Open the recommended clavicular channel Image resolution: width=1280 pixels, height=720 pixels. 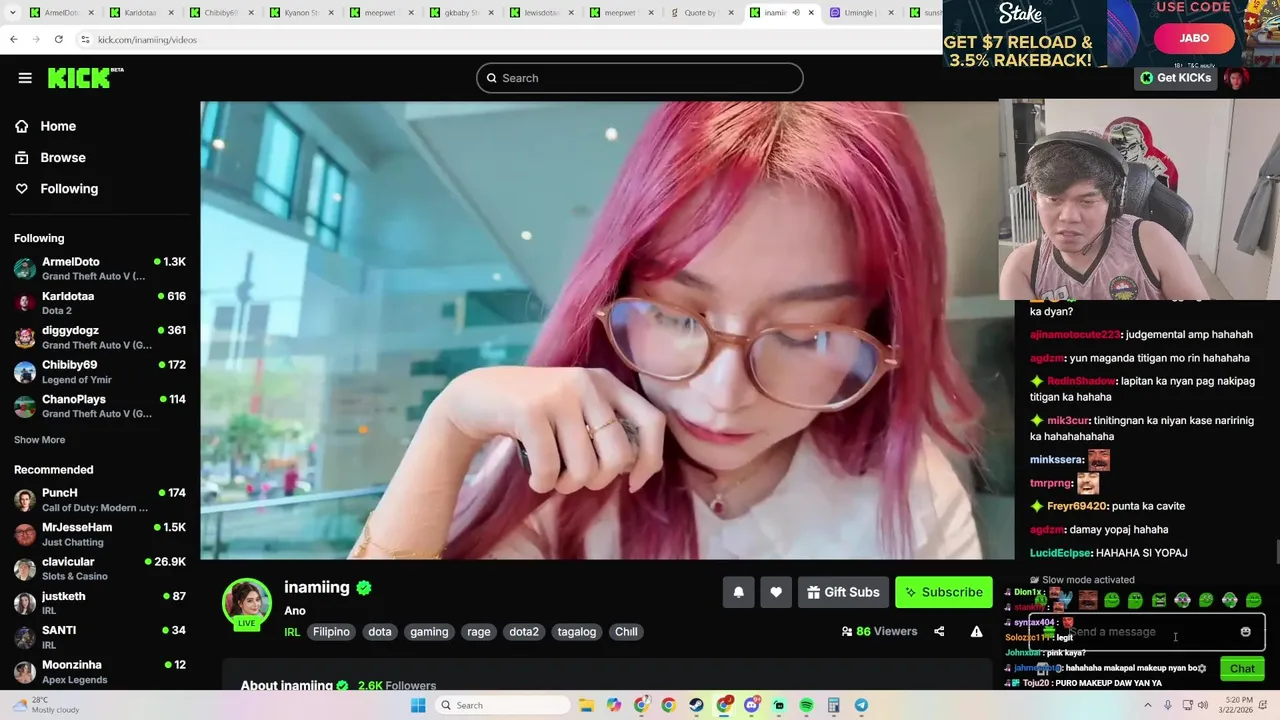tap(100, 568)
